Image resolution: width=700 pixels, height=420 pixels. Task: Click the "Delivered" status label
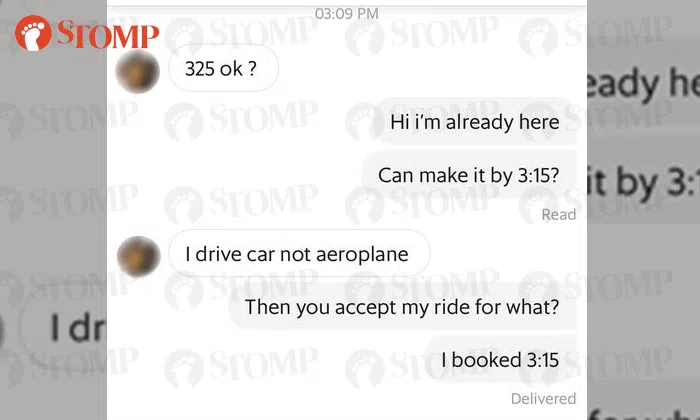(544, 398)
